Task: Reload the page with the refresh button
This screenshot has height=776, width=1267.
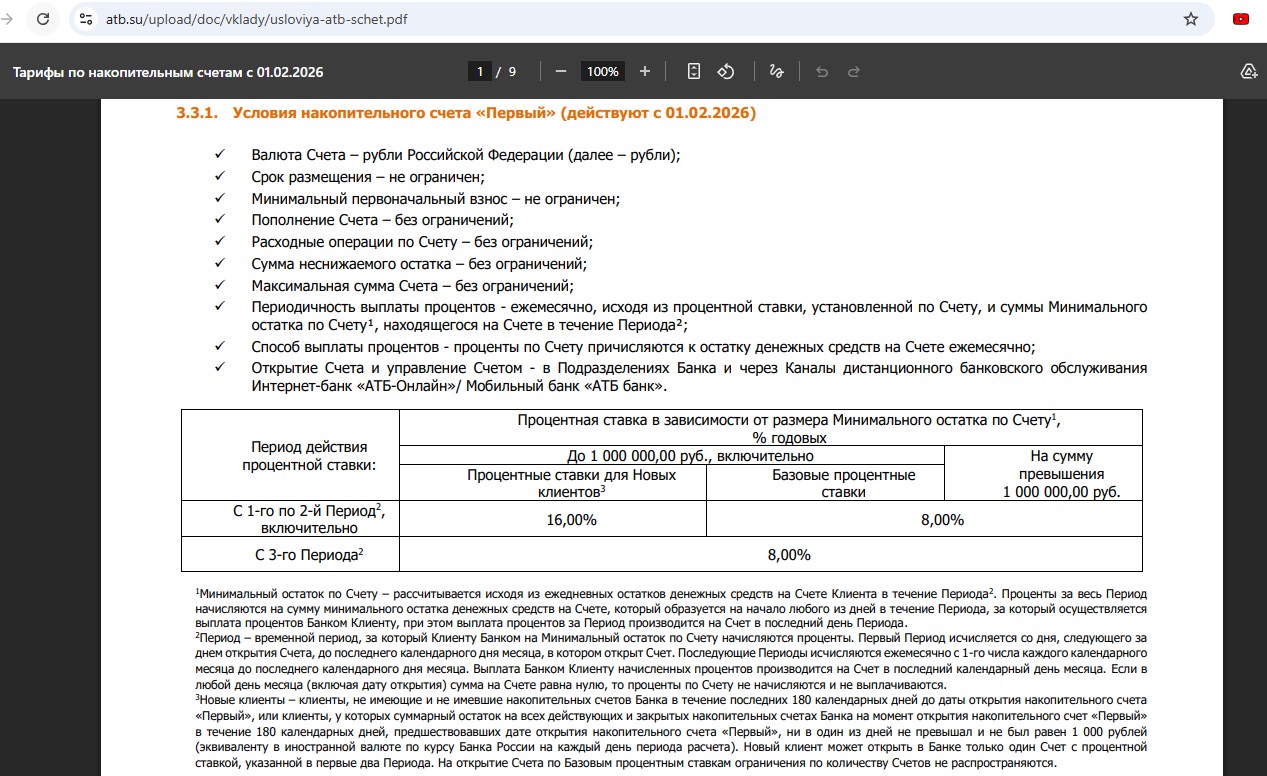Action: [x=43, y=19]
